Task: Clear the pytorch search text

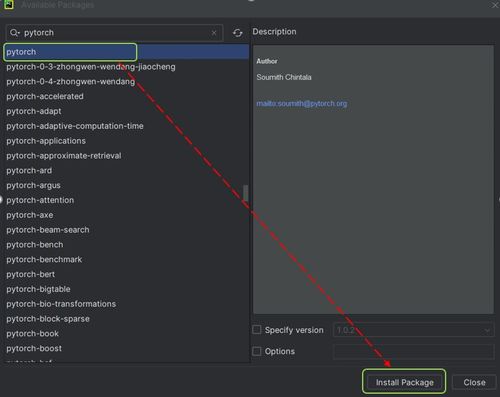Action: pos(214,33)
